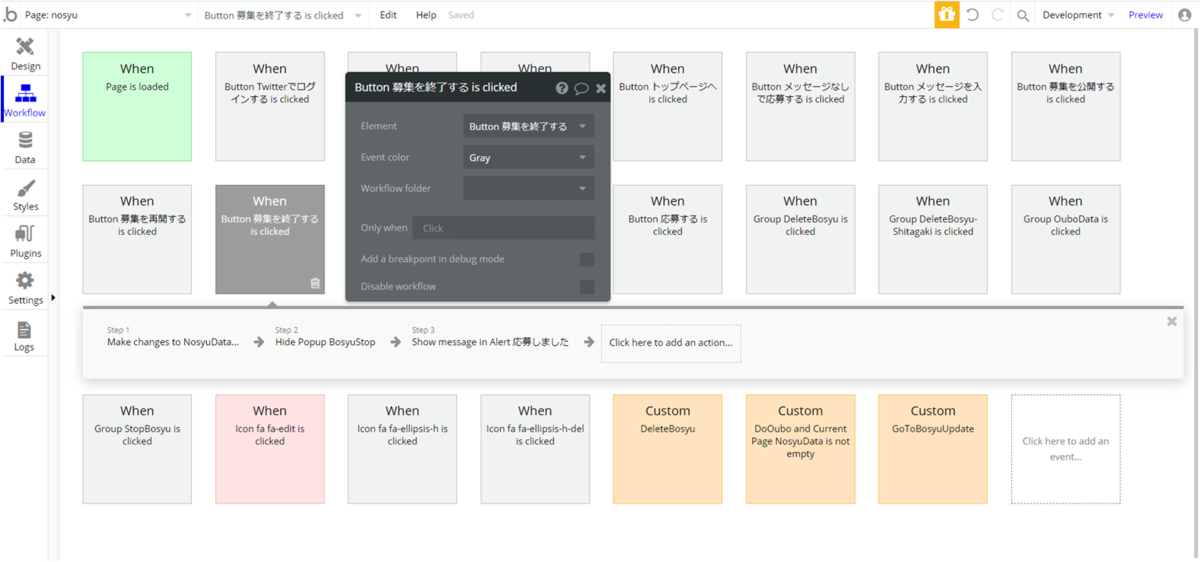Click the undo arrow icon
Image resolution: width=1200 pixels, height=562 pixels.
972,15
